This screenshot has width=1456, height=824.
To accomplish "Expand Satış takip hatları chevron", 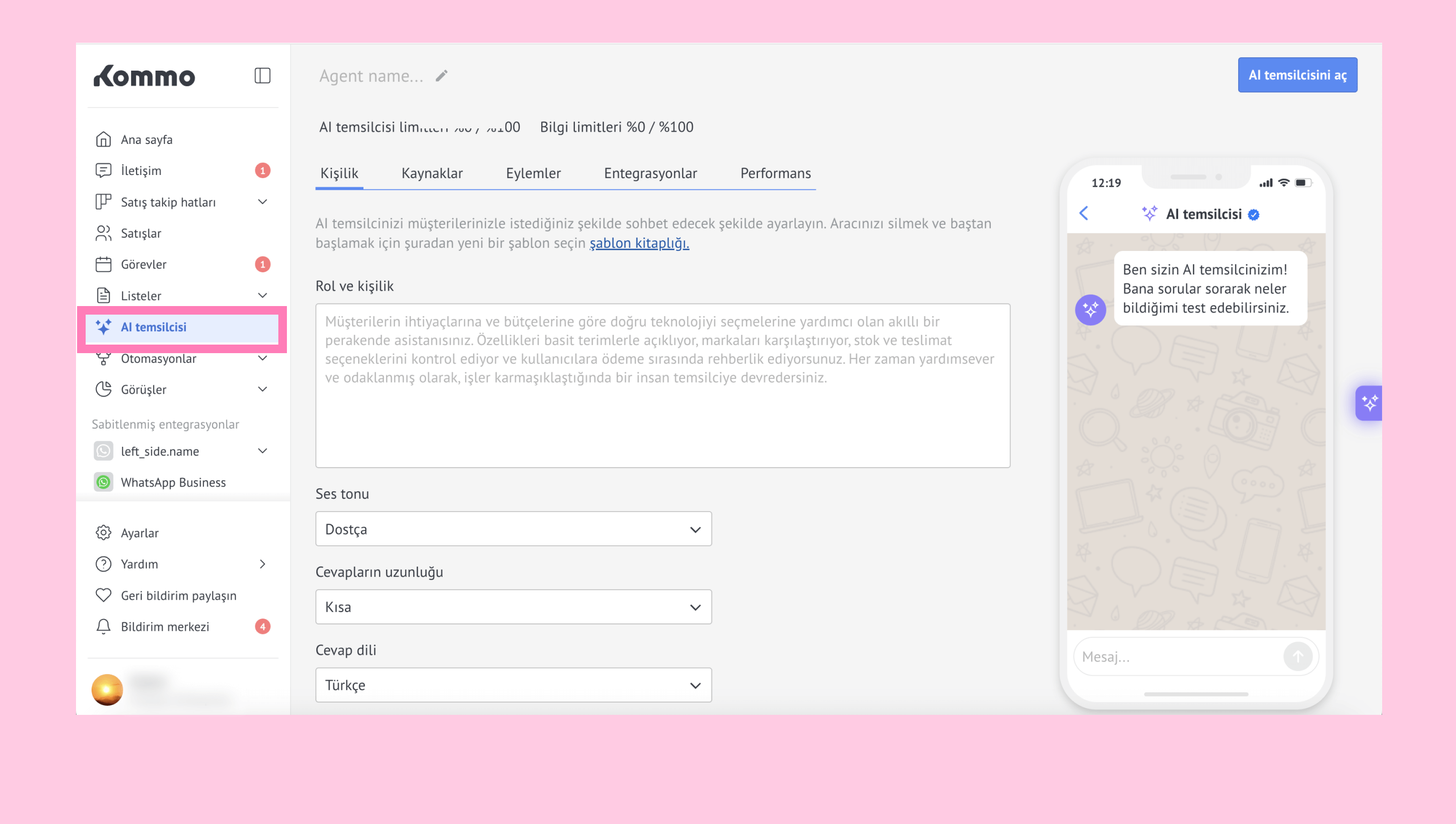I will pyautogui.click(x=262, y=202).
